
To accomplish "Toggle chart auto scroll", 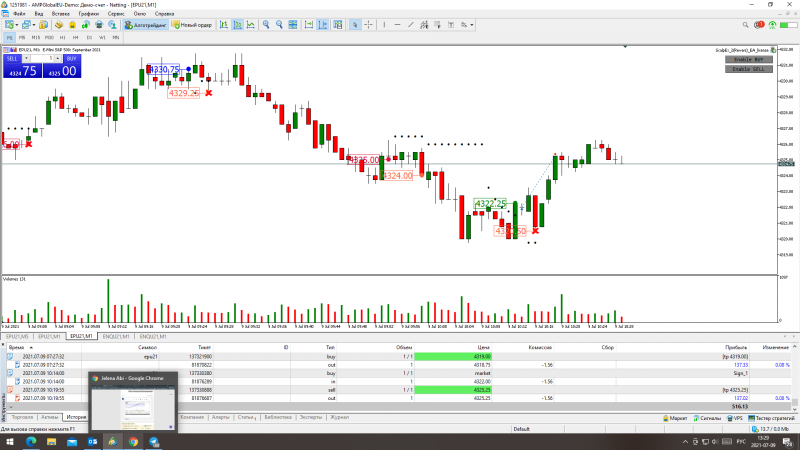I will (x=309, y=24).
